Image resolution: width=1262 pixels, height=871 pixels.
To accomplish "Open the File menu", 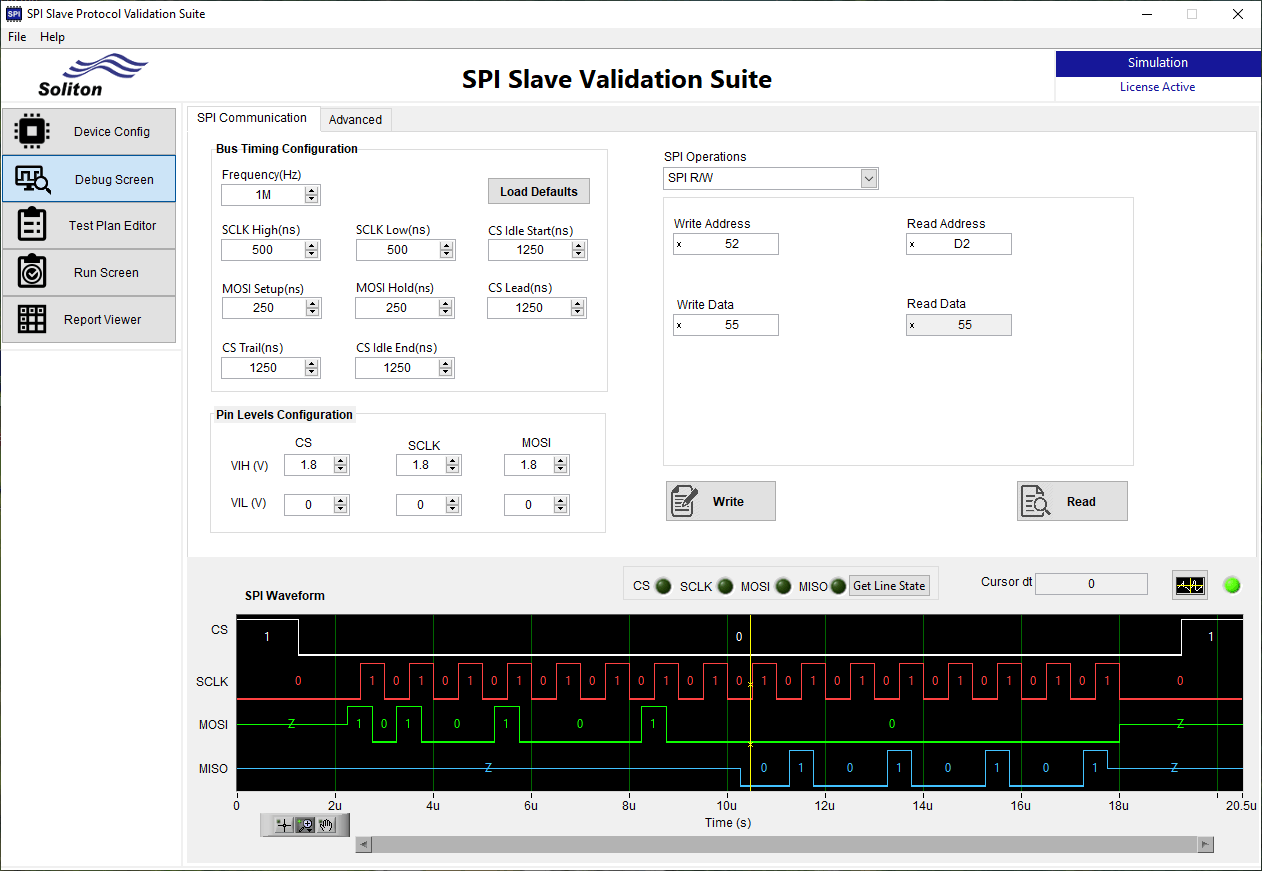I will 16,37.
